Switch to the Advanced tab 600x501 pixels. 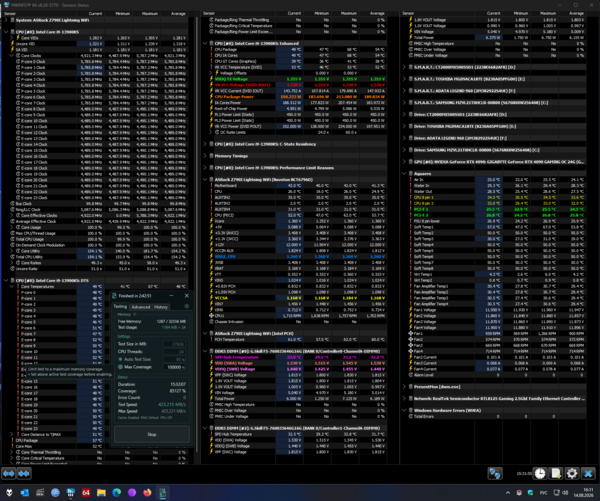pos(140,307)
